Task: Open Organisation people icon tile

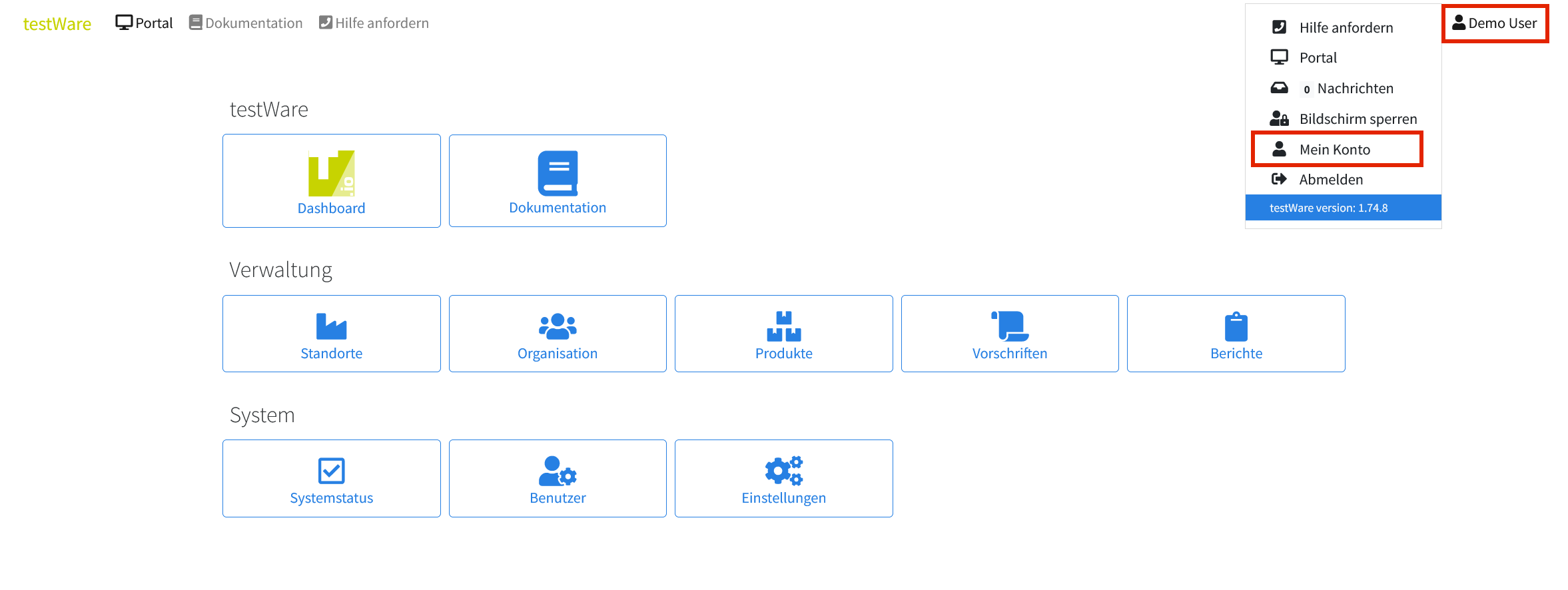Action: click(x=558, y=334)
